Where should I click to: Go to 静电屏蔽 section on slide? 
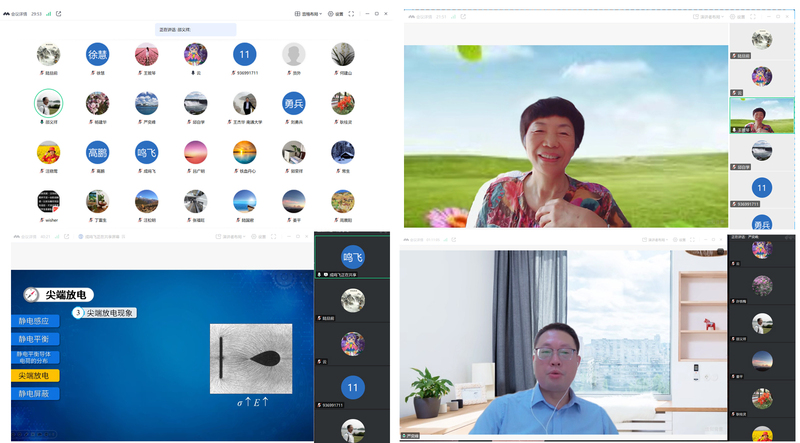pyautogui.click(x=35, y=393)
